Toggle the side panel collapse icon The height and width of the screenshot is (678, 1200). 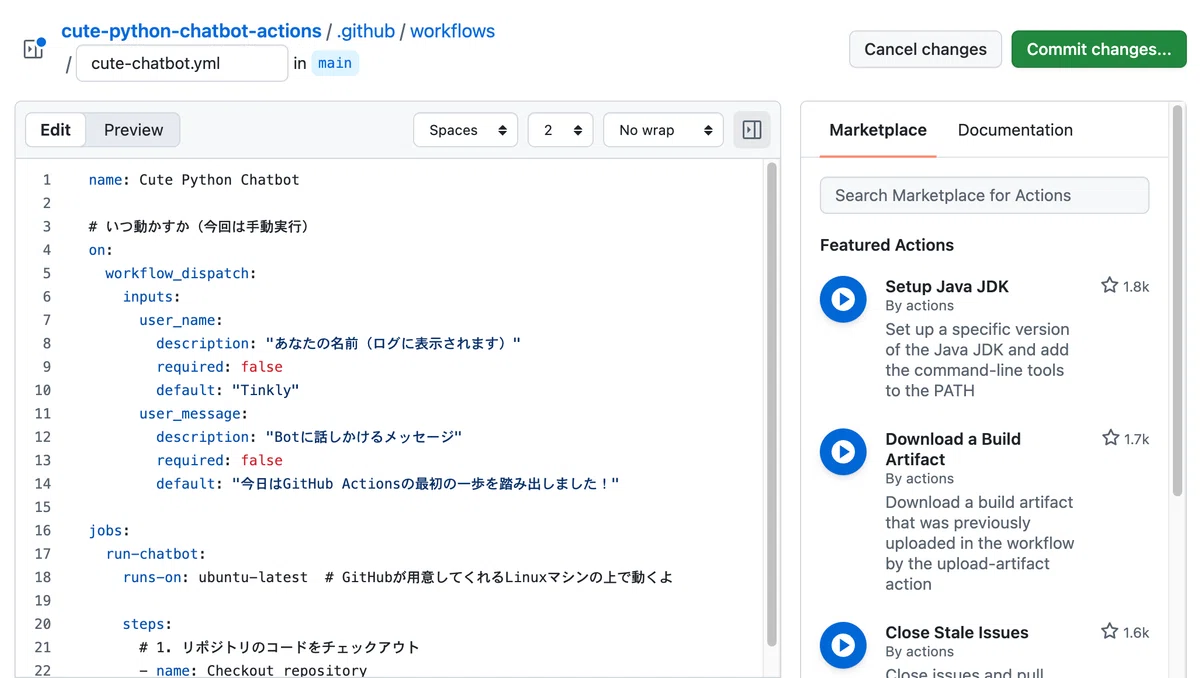(x=752, y=130)
